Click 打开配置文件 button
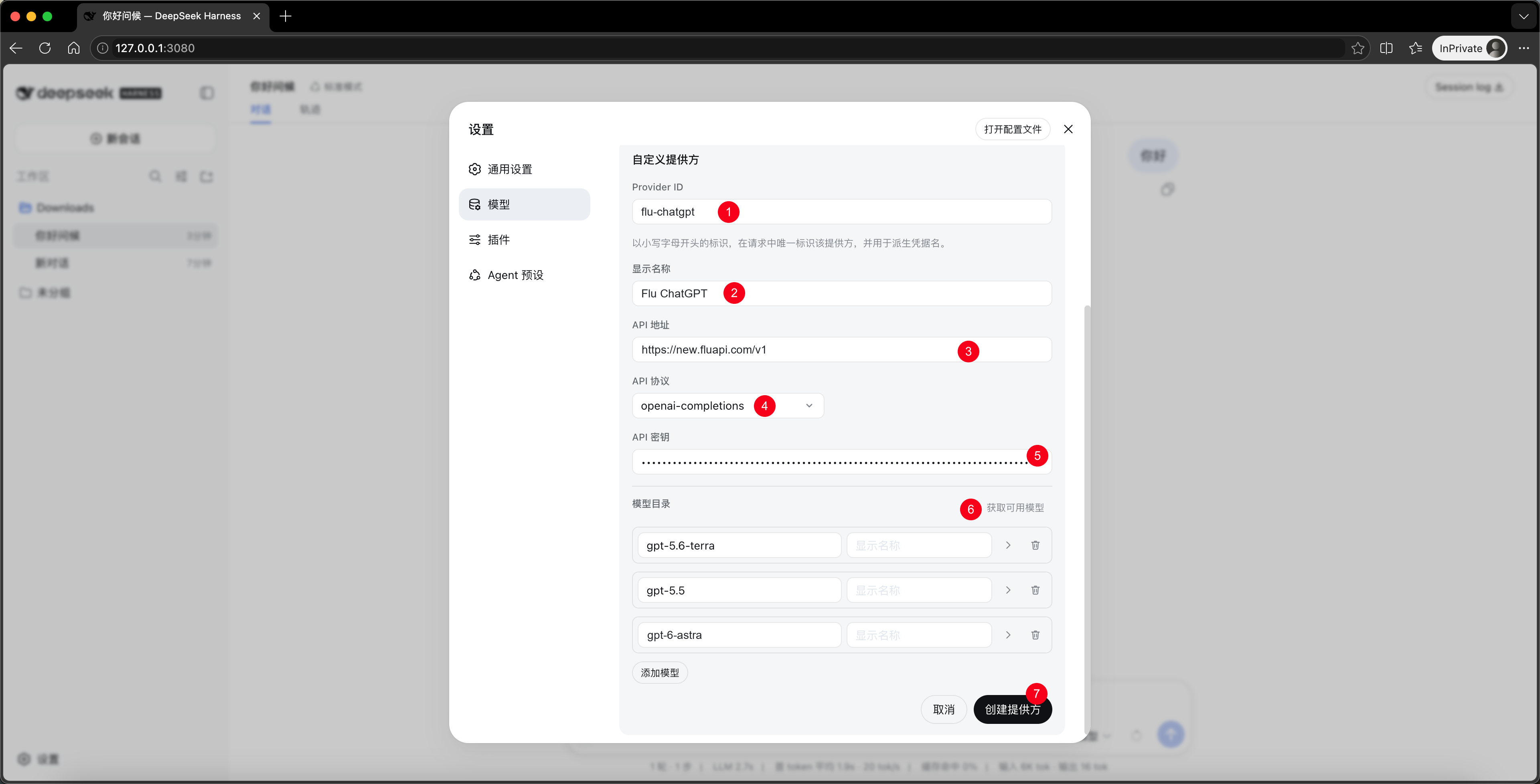The height and width of the screenshot is (784, 1540). coord(1013,129)
